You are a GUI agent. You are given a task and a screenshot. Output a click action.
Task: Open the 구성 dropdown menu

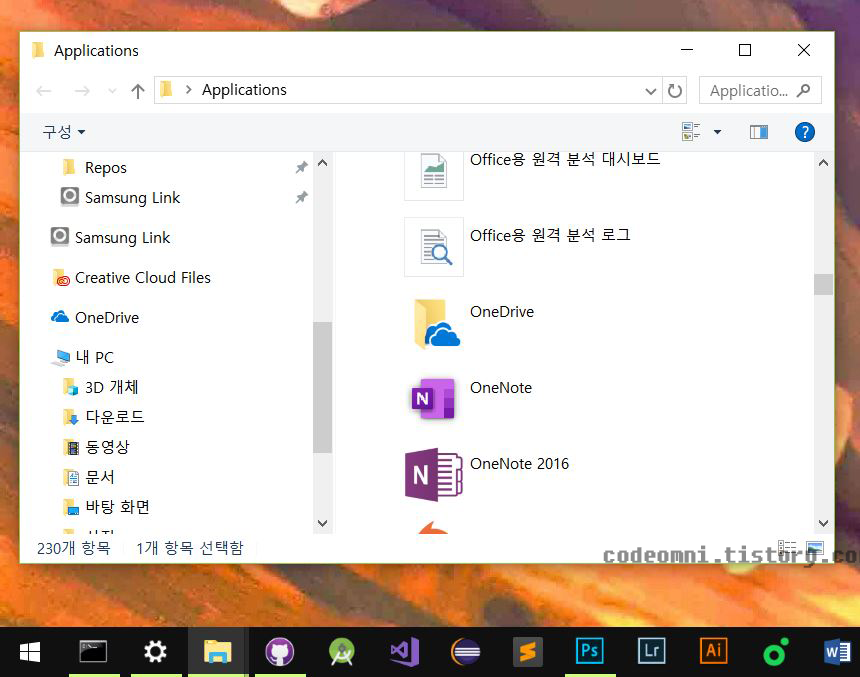tap(64, 132)
